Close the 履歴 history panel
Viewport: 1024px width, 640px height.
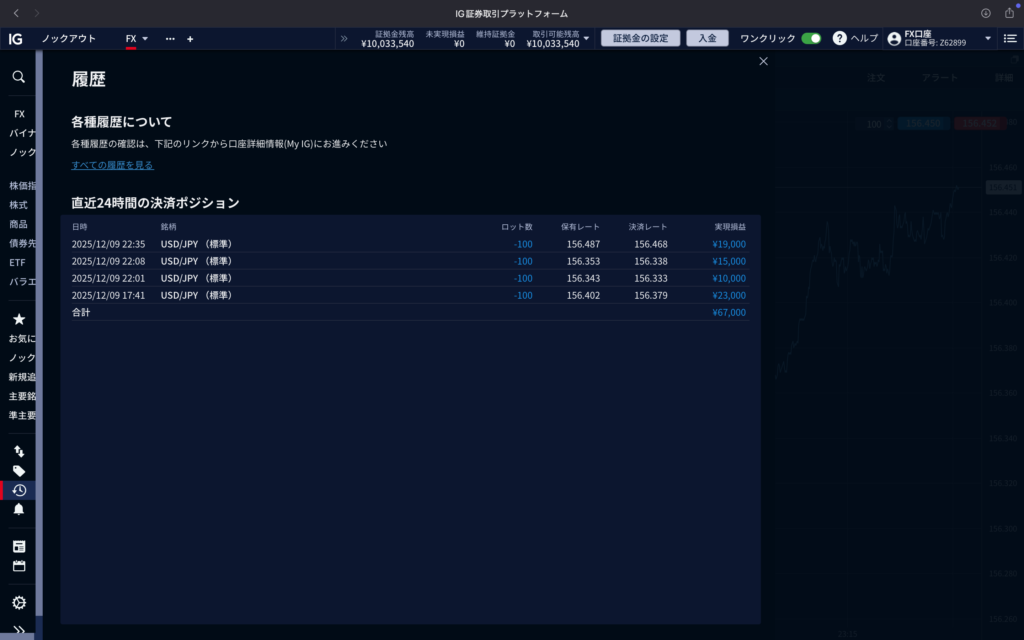(763, 62)
